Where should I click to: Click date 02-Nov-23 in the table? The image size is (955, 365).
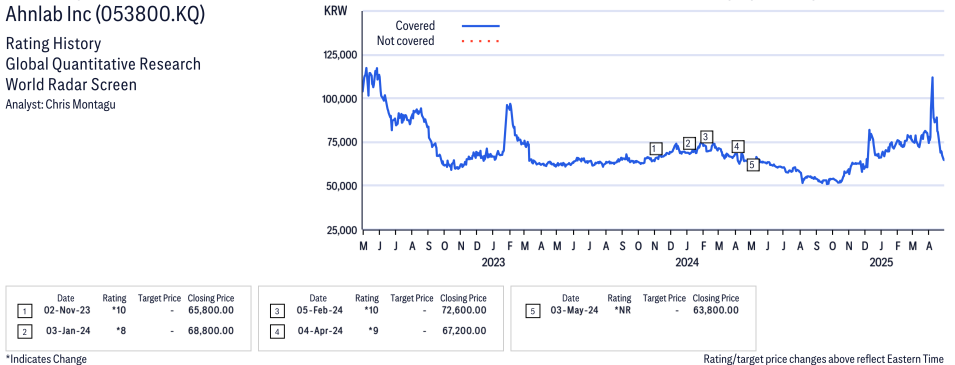tap(66, 310)
